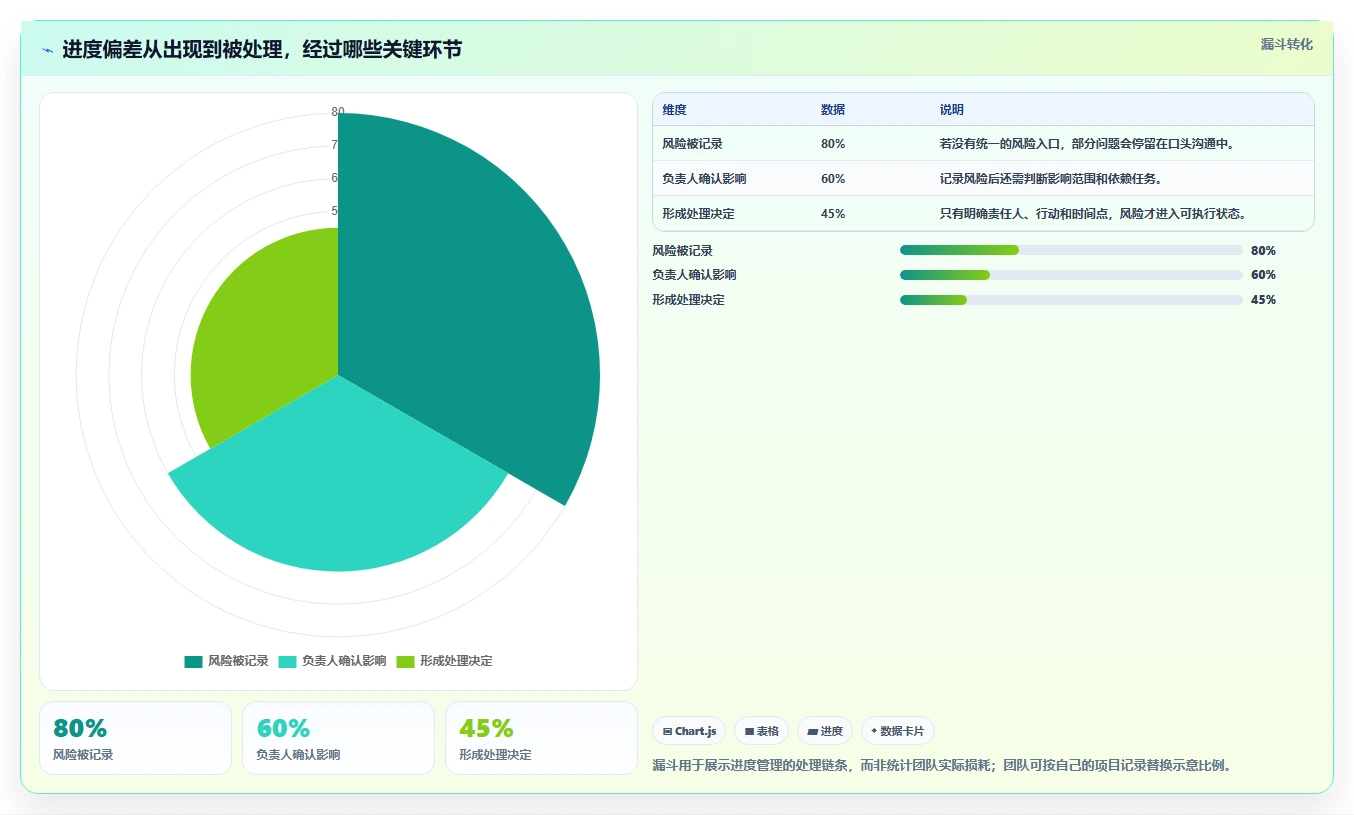Select the 形成处理决定 cell in the table

(698, 214)
